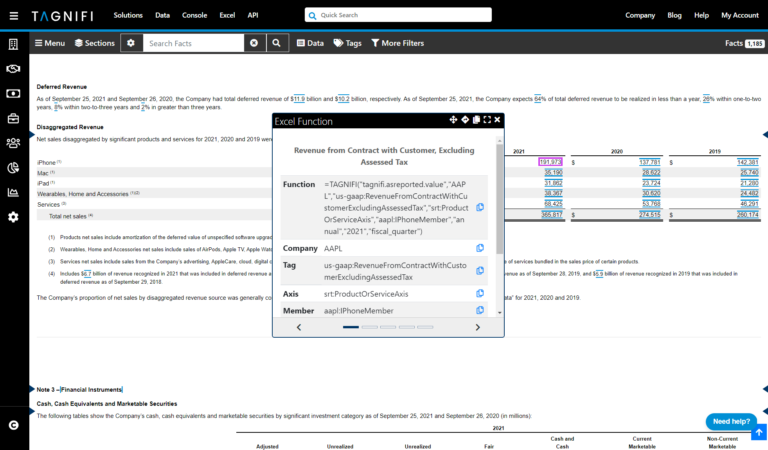
Task: Select the iPhone 2020 value 137,781
Action: click(x=649, y=162)
